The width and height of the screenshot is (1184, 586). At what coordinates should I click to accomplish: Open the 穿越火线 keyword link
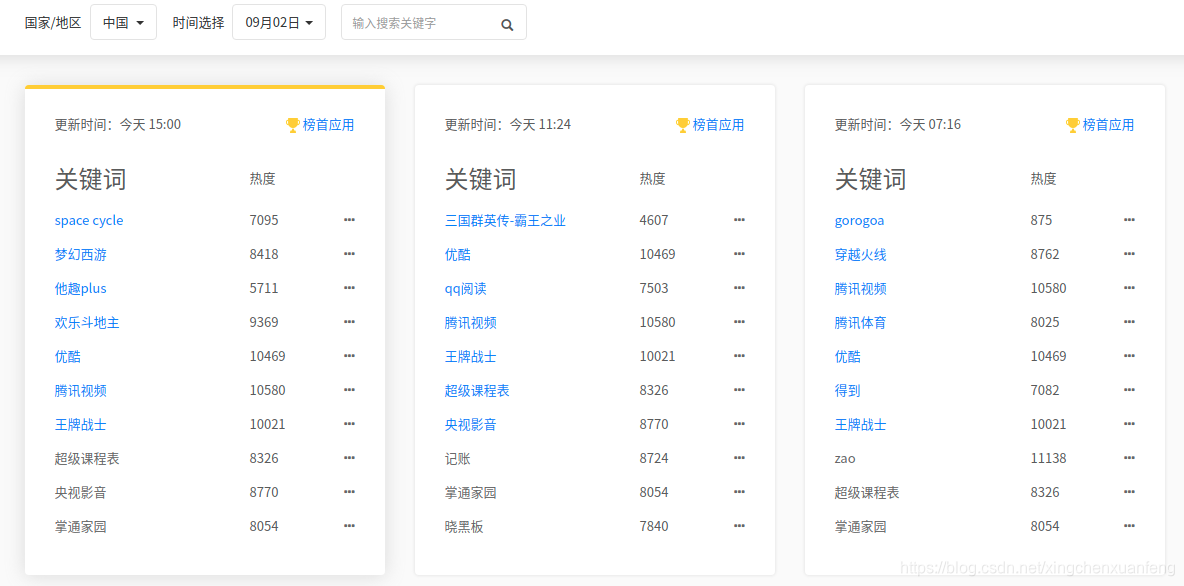click(860, 254)
